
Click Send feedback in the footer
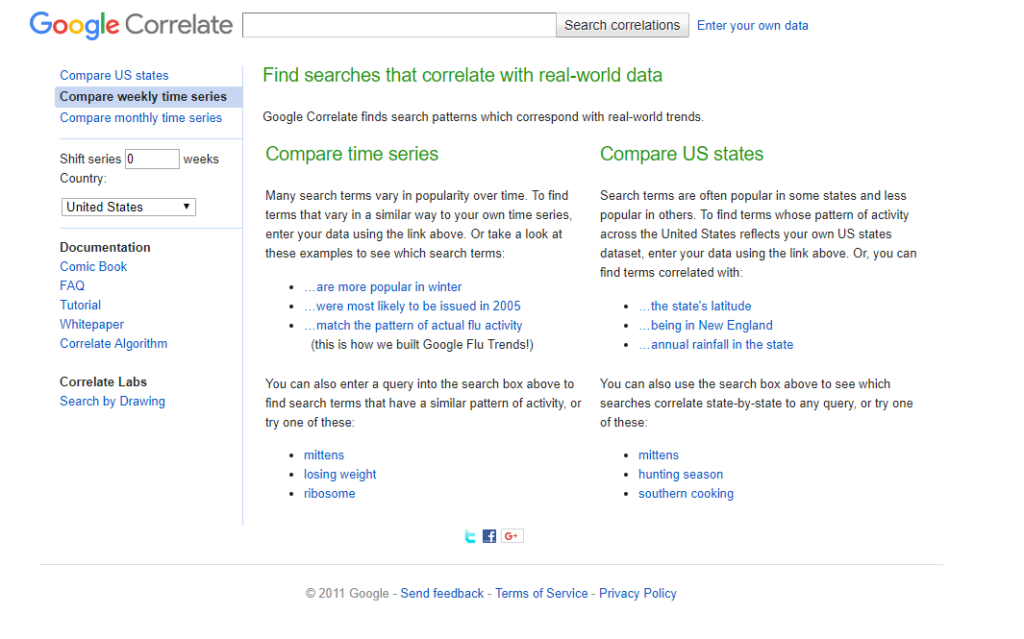pos(442,593)
